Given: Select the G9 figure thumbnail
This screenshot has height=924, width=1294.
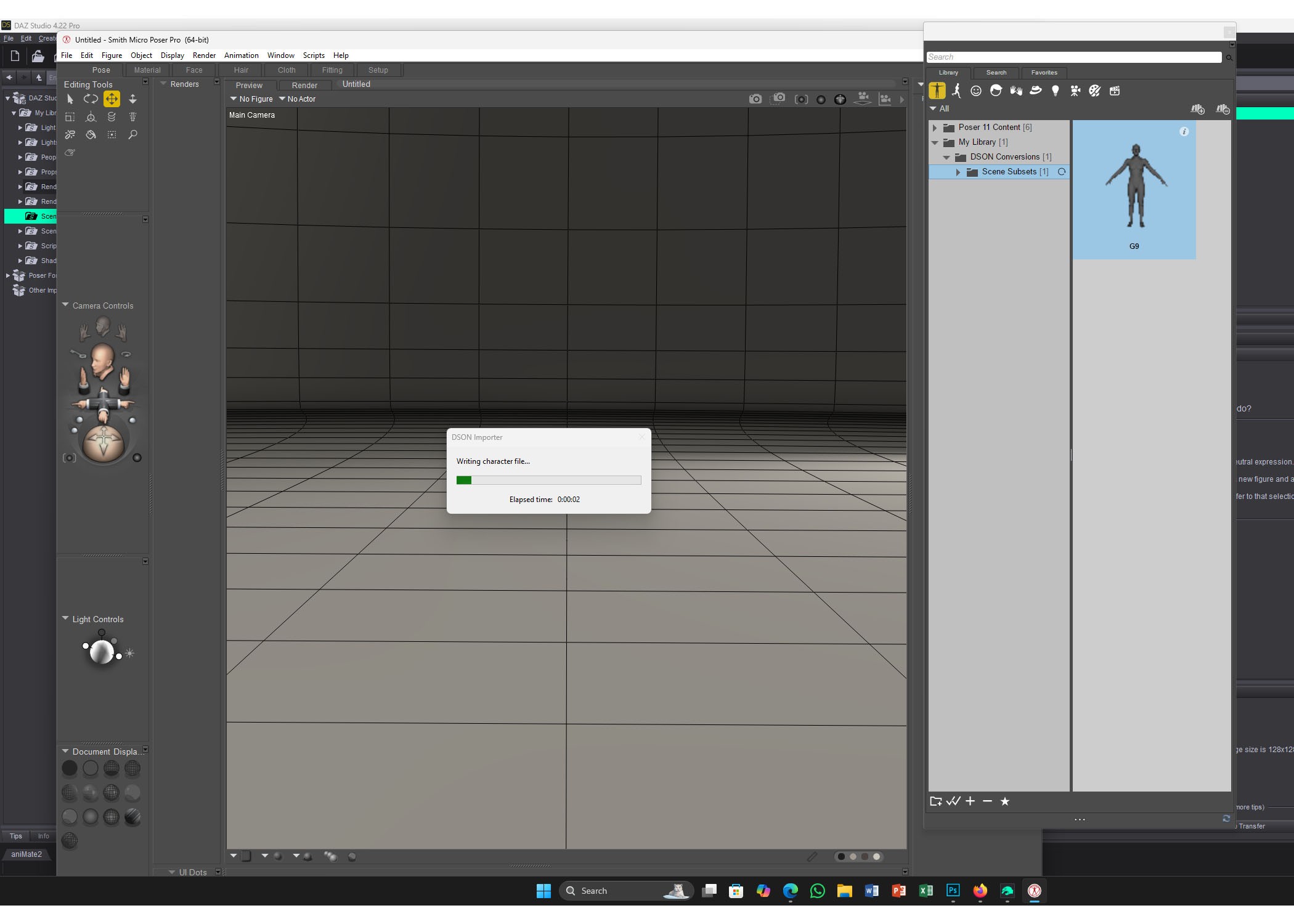Looking at the screenshot, I should click(1134, 190).
